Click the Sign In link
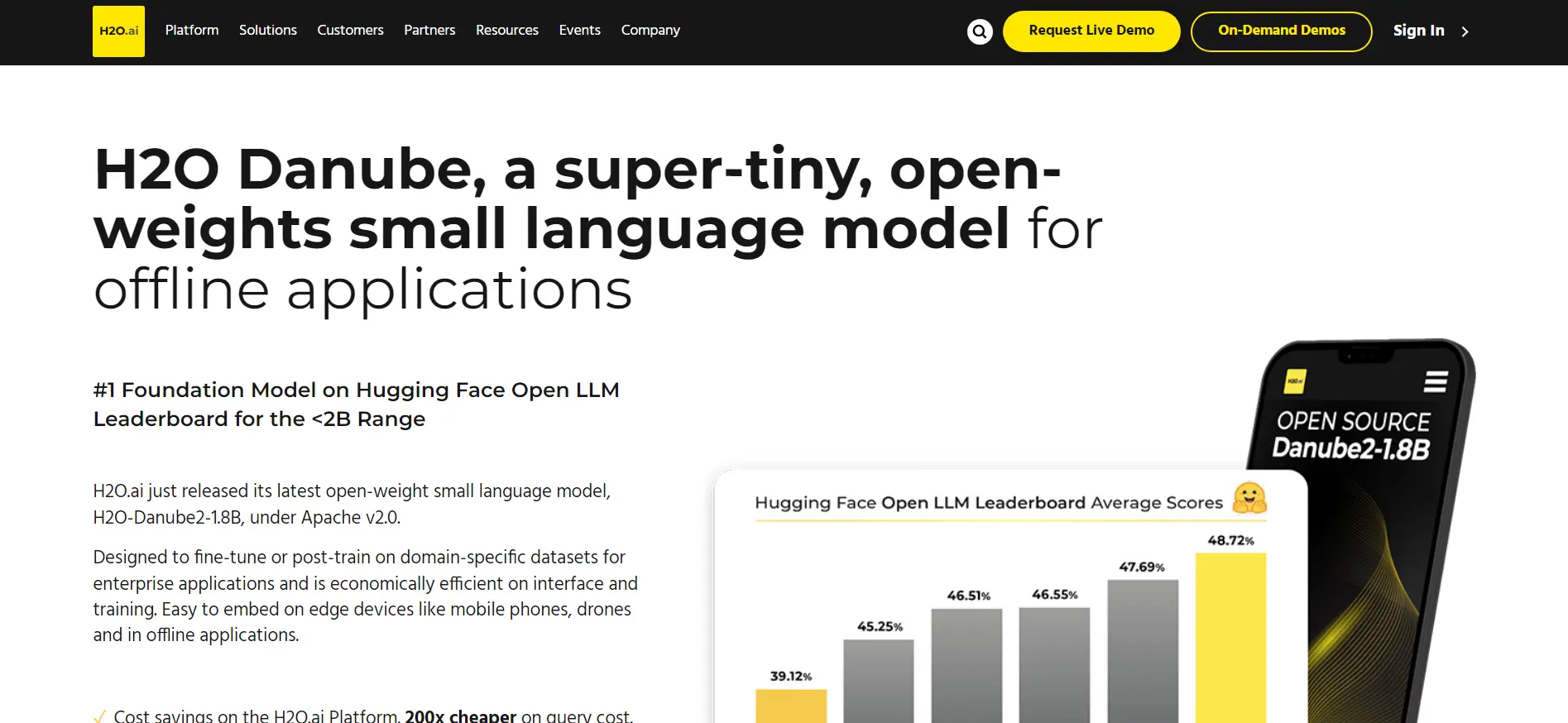 tap(1418, 31)
